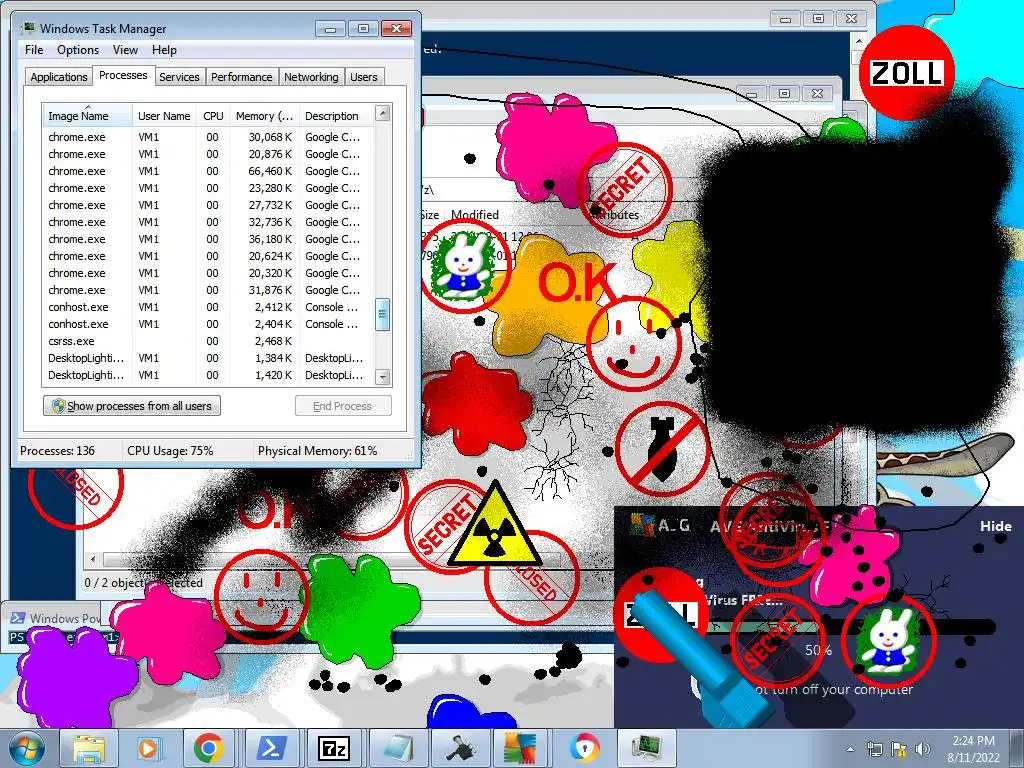This screenshot has height=768, width=1024.
Task: Select DesktopLighti... row using 1,420 K
Action: (209, 375)
